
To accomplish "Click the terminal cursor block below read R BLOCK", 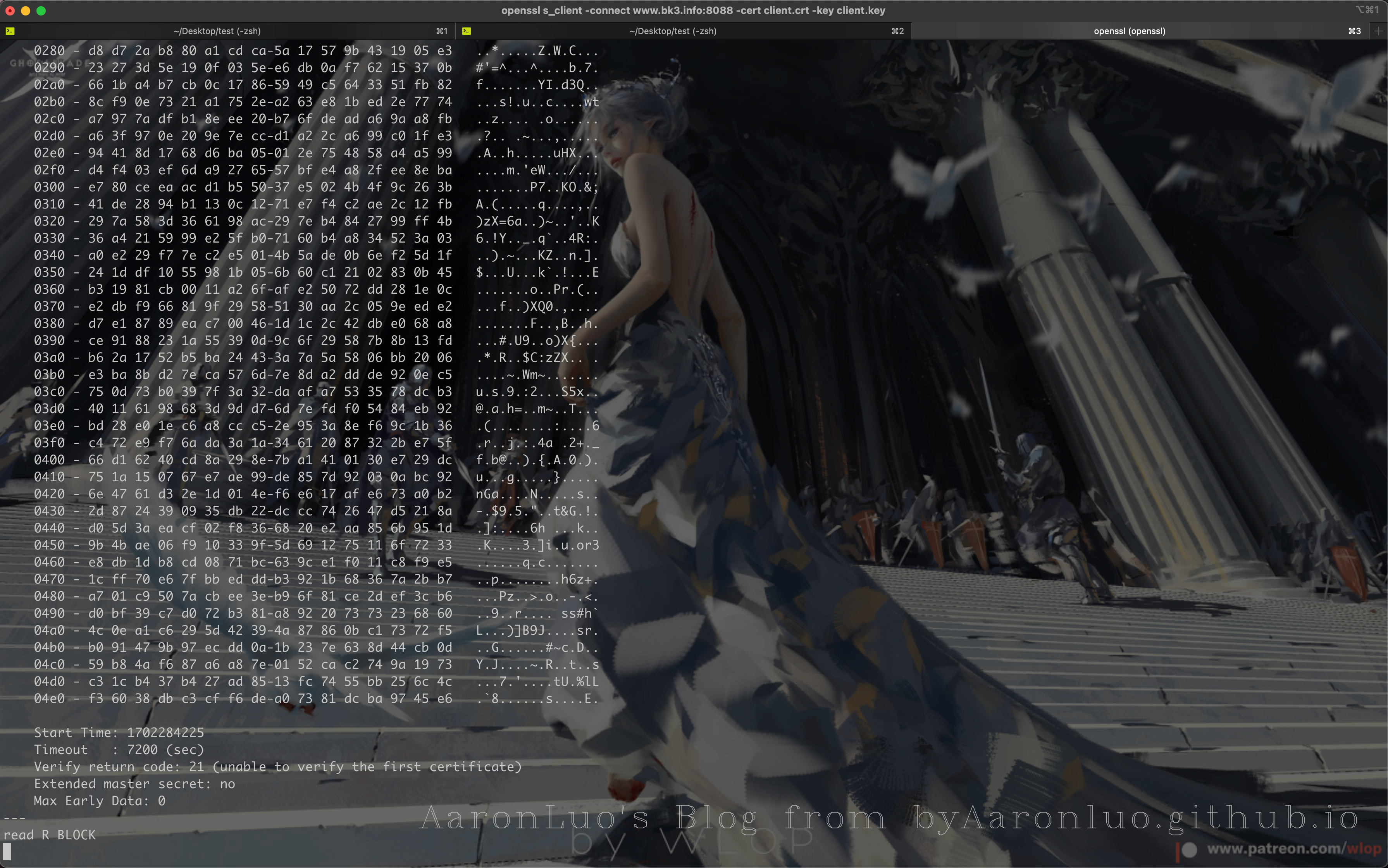I will click(7, 851).
